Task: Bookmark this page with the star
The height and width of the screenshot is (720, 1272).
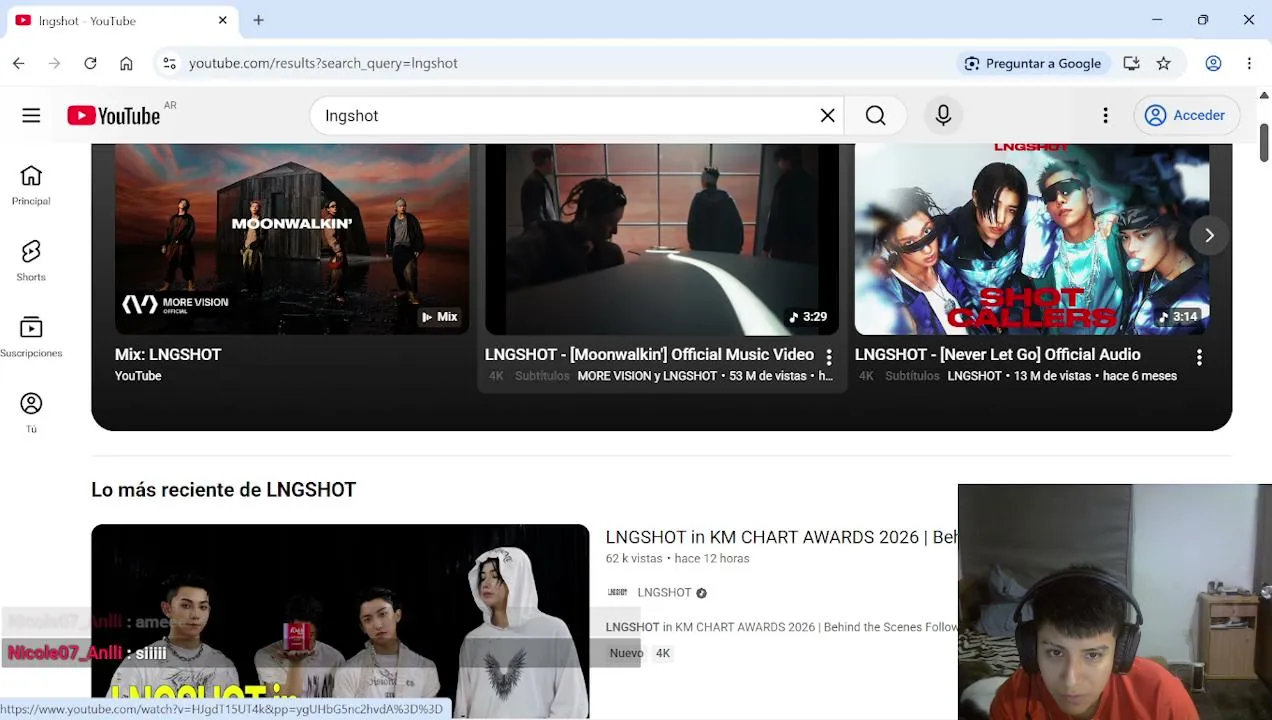Action: (1163, 63)
